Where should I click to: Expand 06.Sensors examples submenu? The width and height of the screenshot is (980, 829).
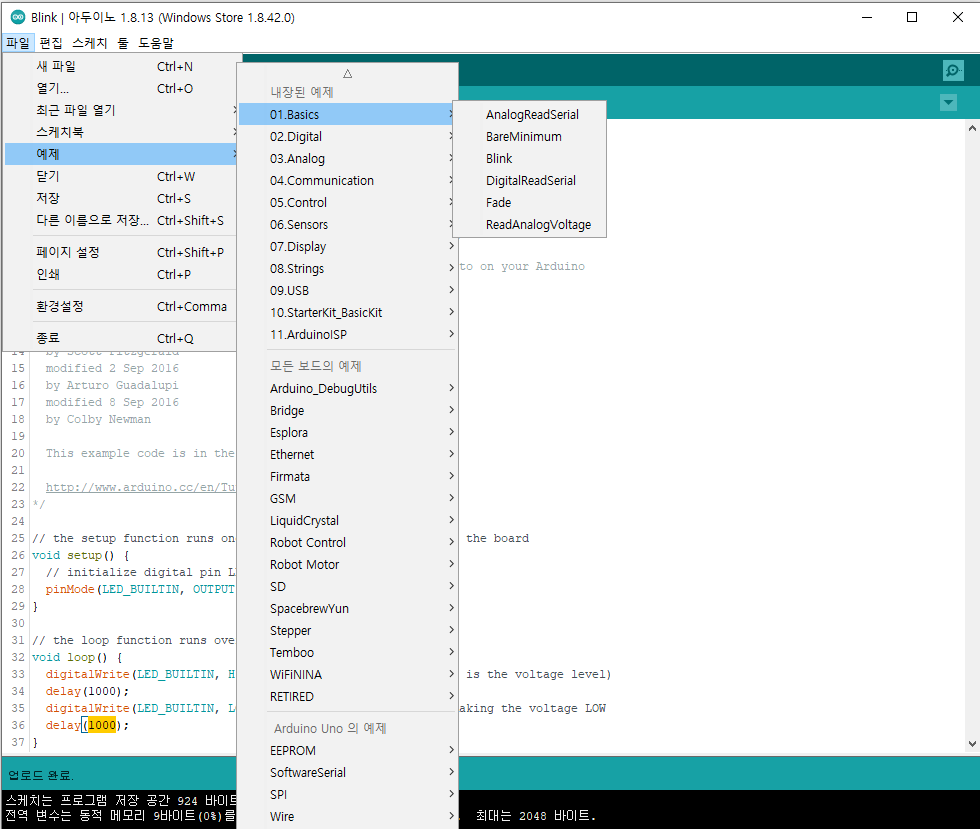(x=348, y=224)
